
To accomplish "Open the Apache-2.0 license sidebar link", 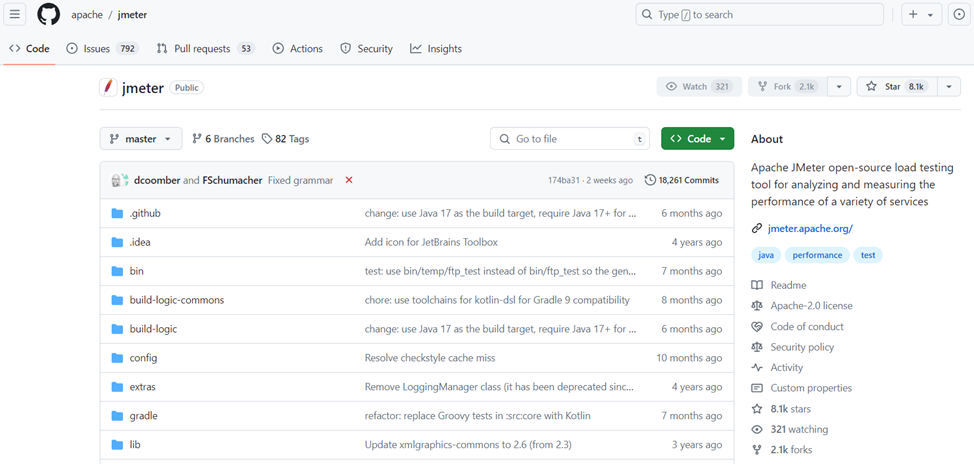I will [x=811, y=306].
